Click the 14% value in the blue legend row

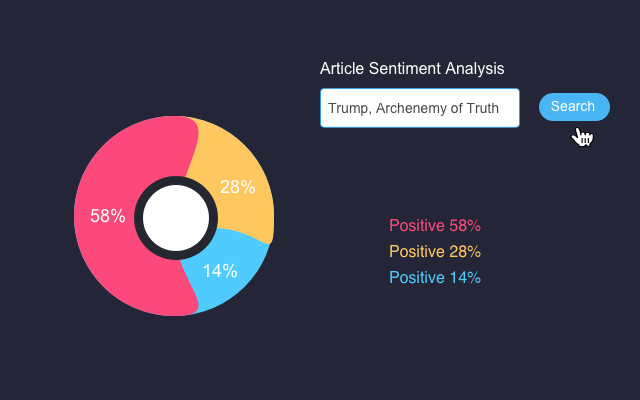[x=465, y=278]
